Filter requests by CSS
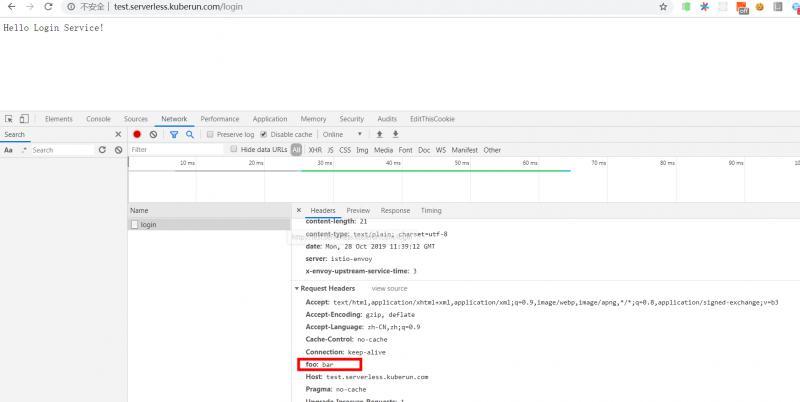 [345, 150]
